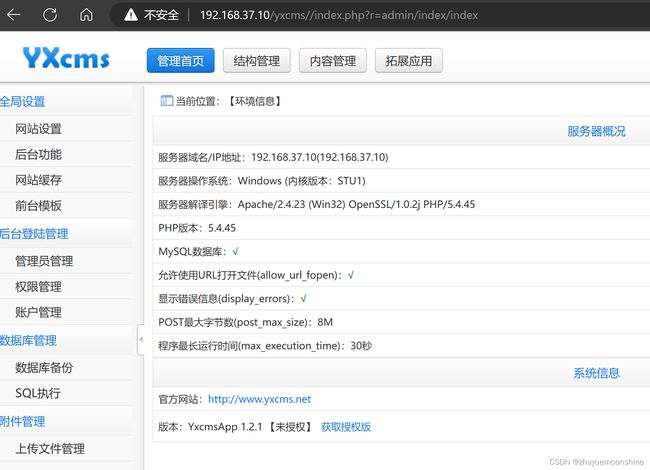This screenshot has width=650, height=470.
Task: Open the 管理首页 tab
Action: (180, 61)
